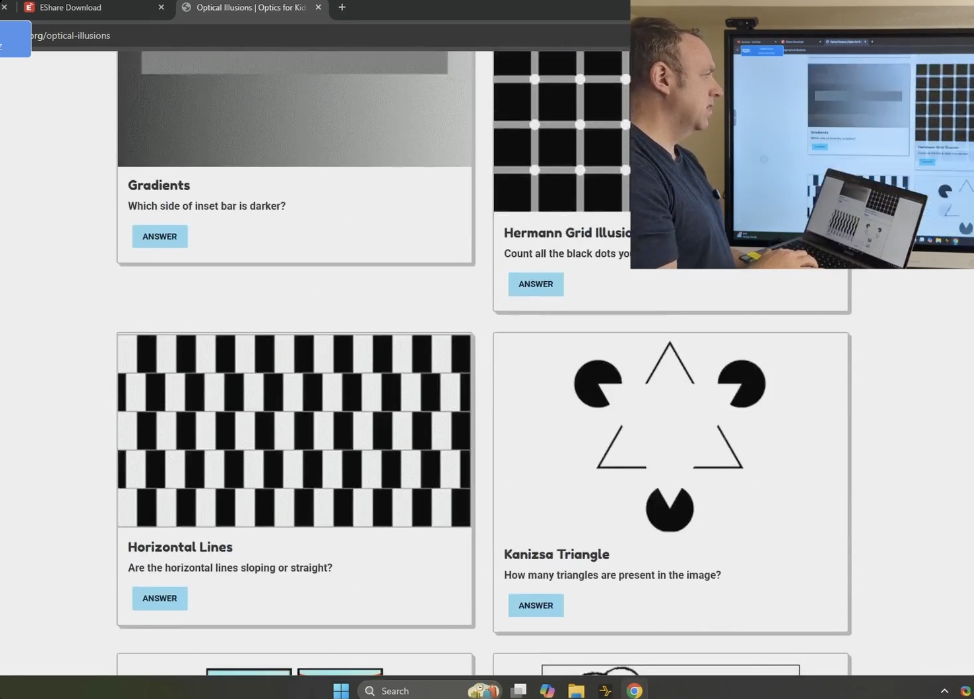This screenshot has width=974, height=699.
Task: Close the EShare Download tab
Action: pyautogui.click(x=161, y=8)
